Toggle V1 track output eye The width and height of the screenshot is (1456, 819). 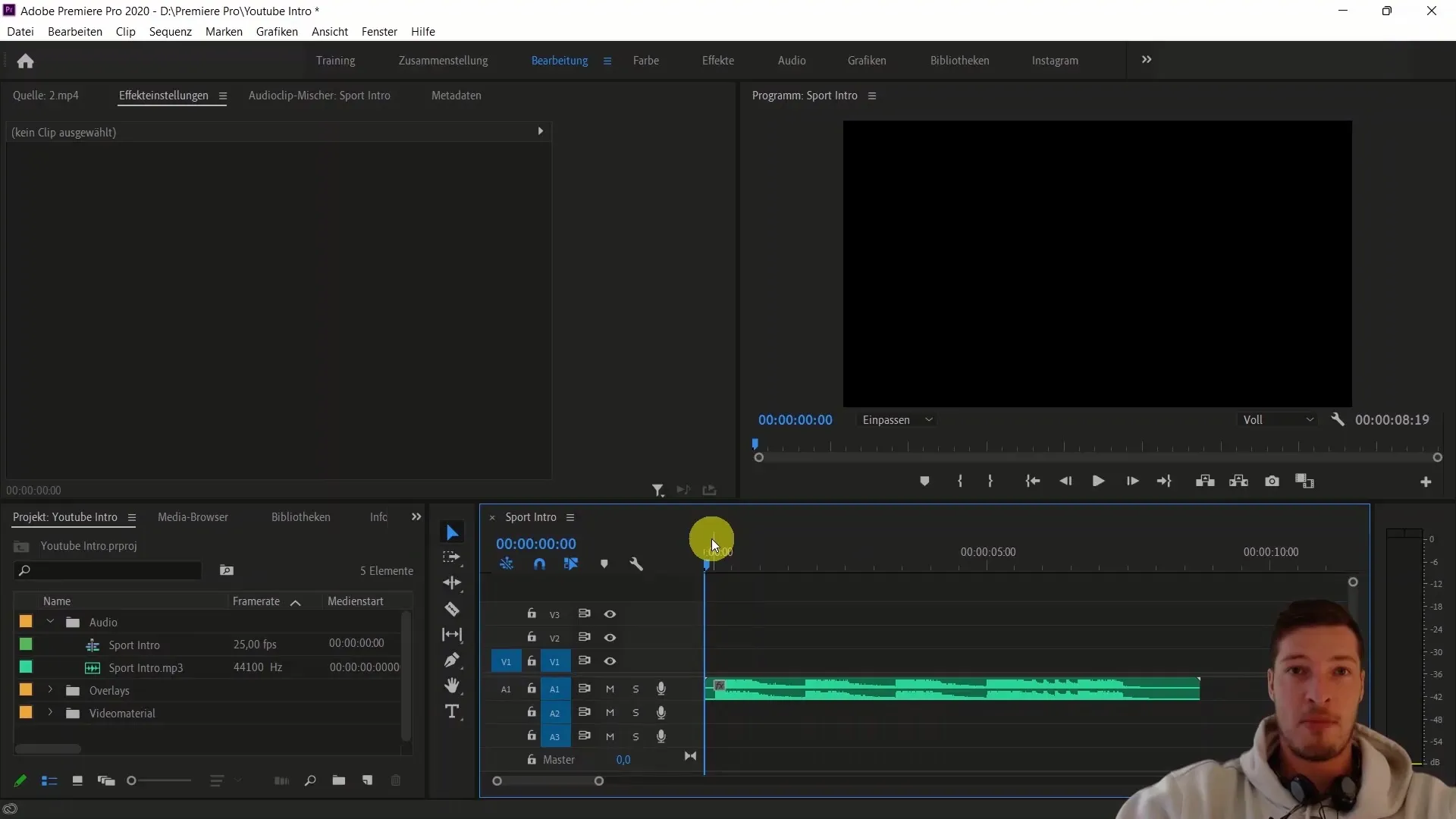610,661
